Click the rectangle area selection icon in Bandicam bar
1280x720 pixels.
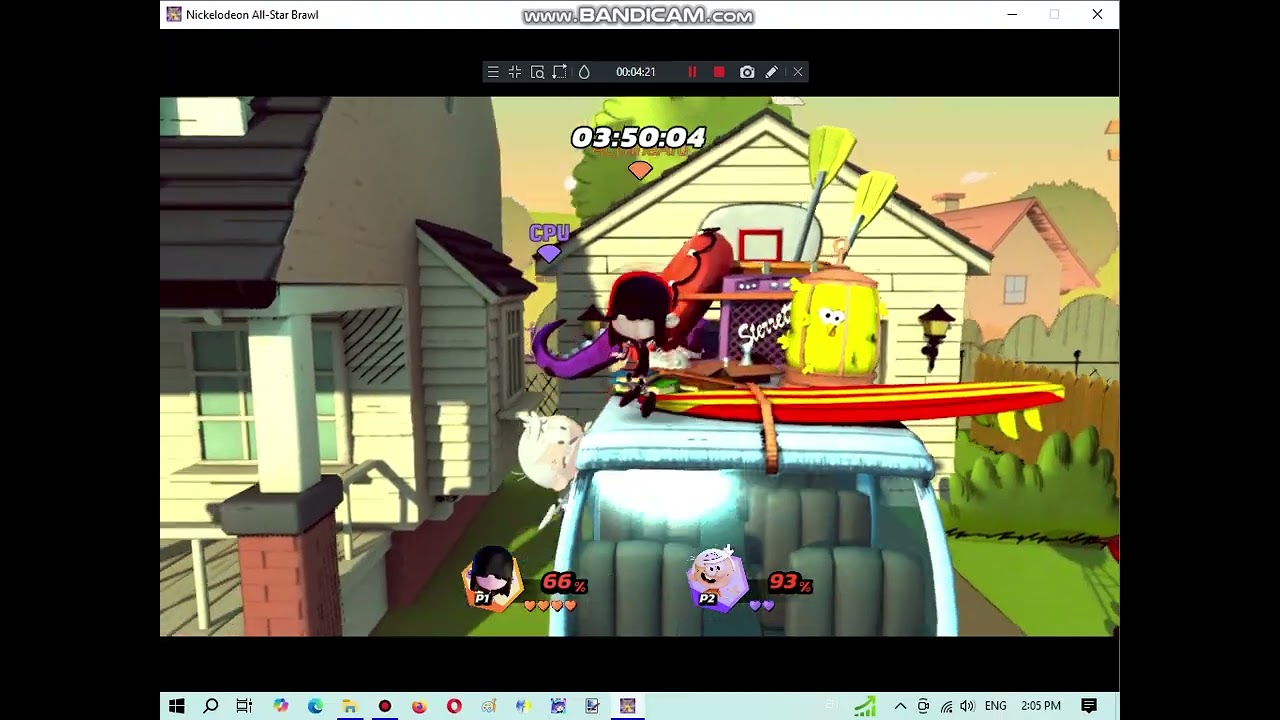560,72
